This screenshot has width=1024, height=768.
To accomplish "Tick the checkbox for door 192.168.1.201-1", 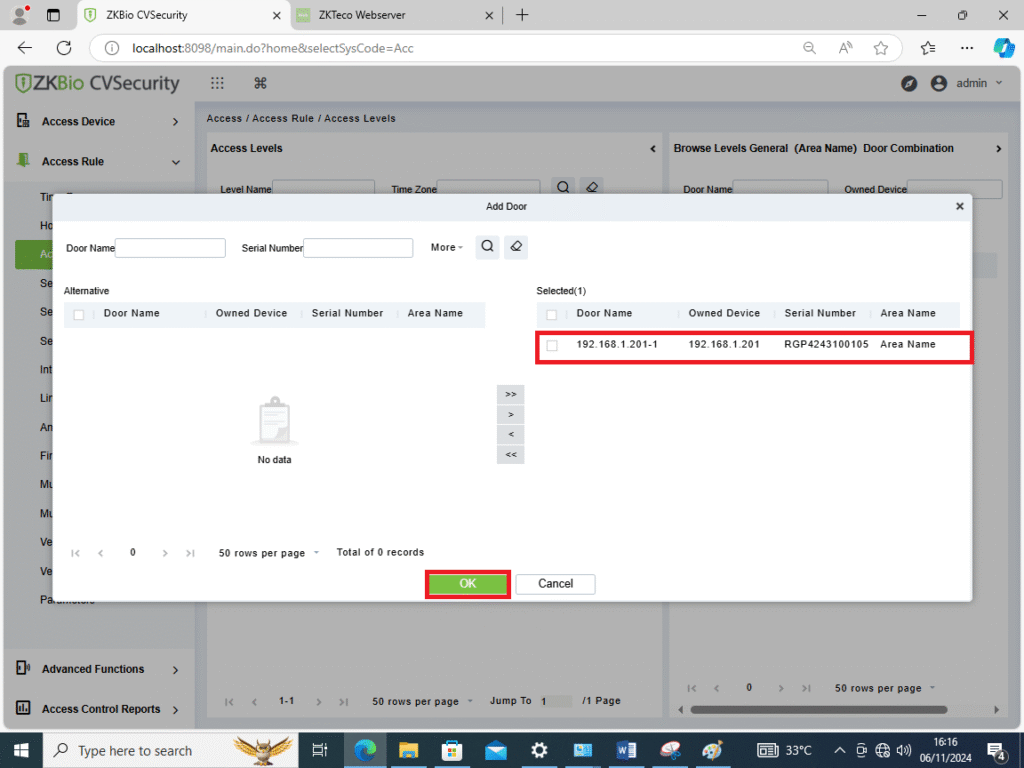I will tap(552, 345).
